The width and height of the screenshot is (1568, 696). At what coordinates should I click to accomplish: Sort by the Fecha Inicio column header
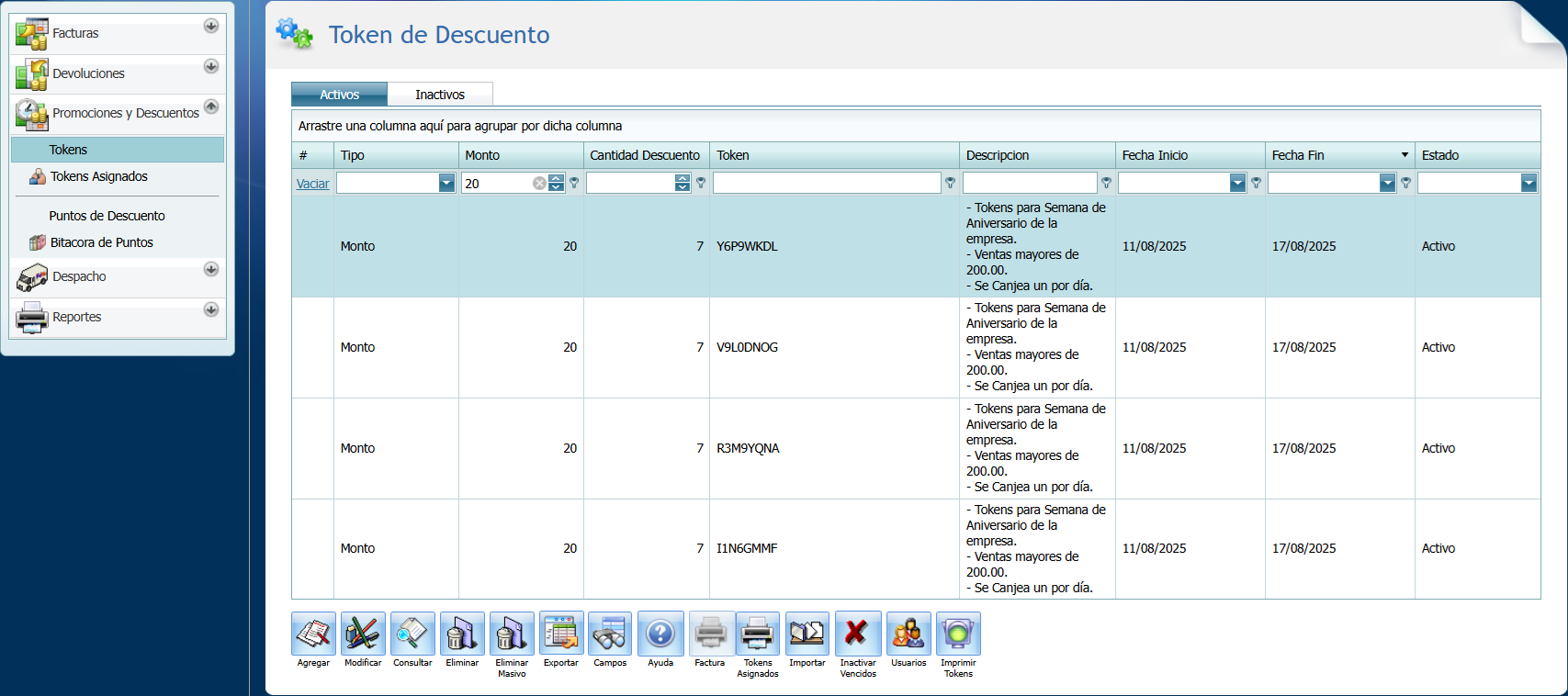(x=1190, y=155)
